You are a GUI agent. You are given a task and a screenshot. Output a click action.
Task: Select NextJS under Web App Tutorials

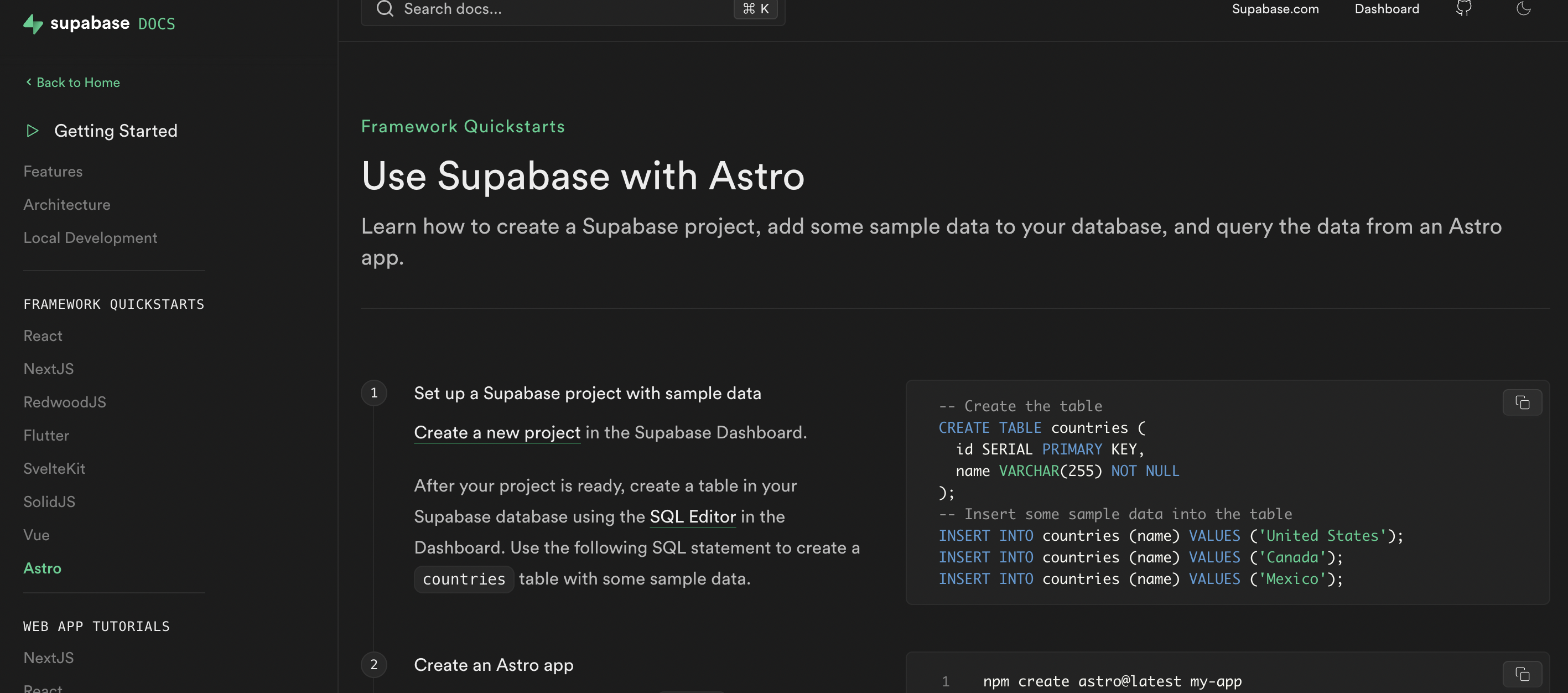[49, 658]
